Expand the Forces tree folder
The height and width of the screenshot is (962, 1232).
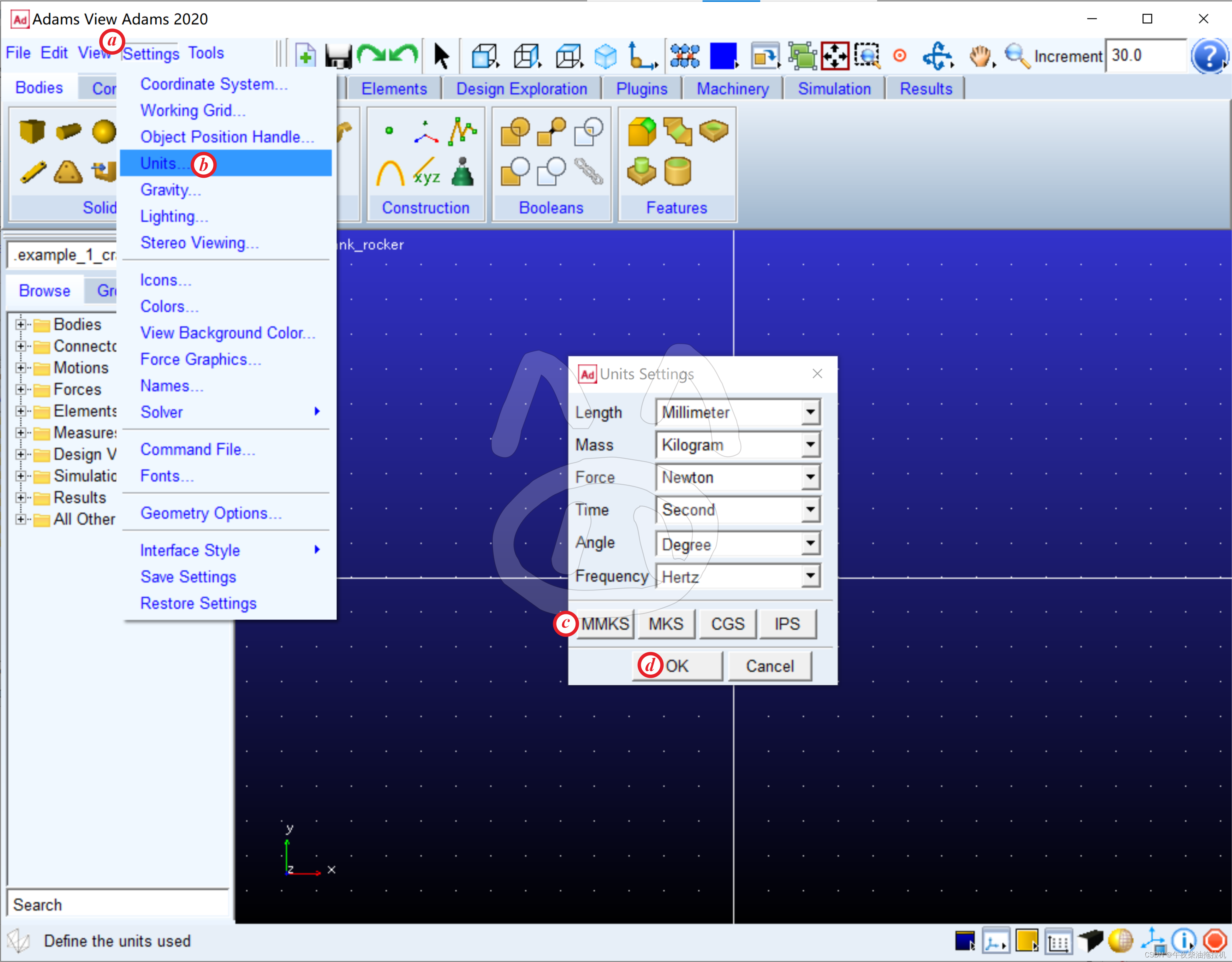[x=21, y=389]
